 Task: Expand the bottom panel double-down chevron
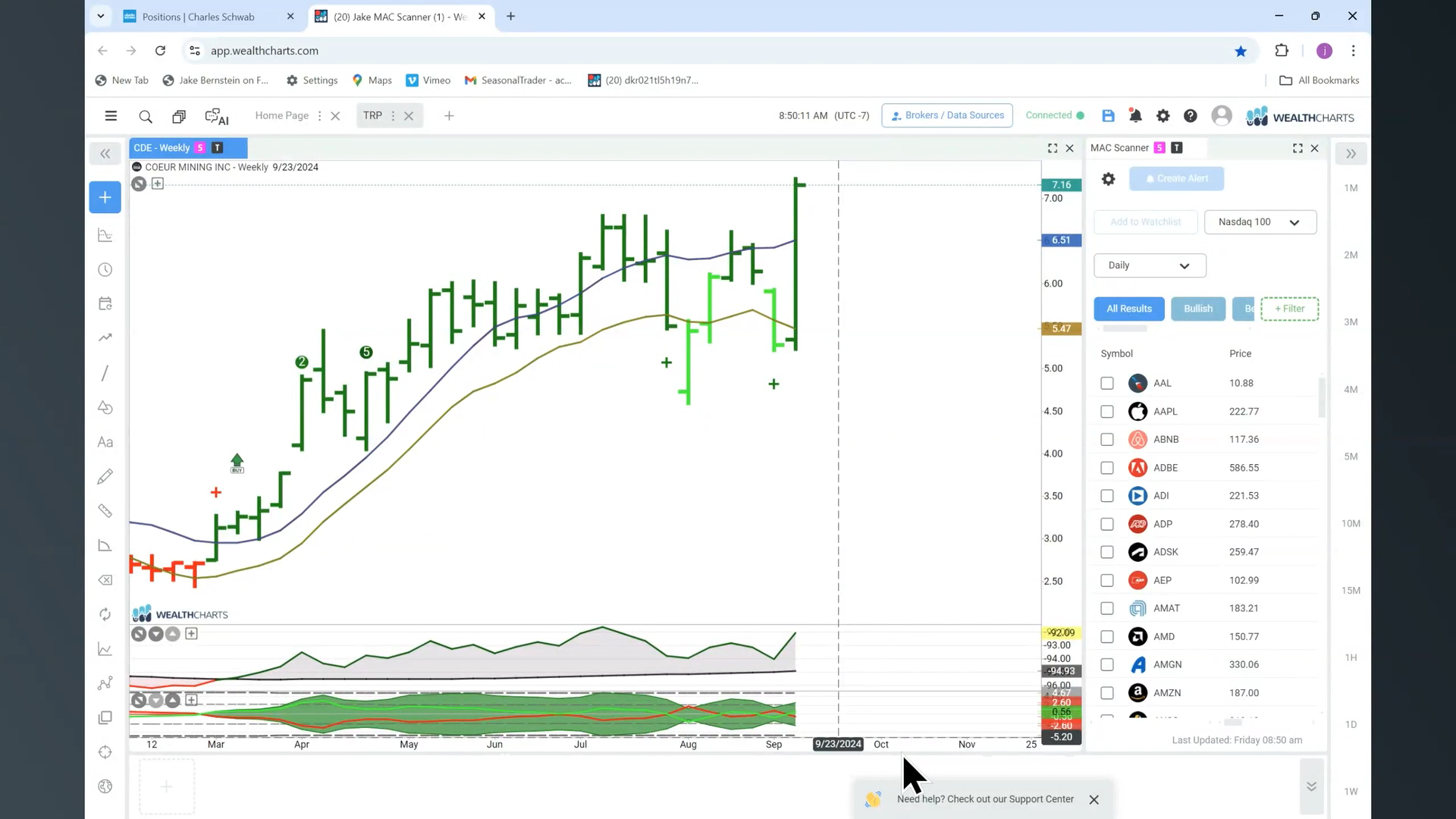(1311, 786)
